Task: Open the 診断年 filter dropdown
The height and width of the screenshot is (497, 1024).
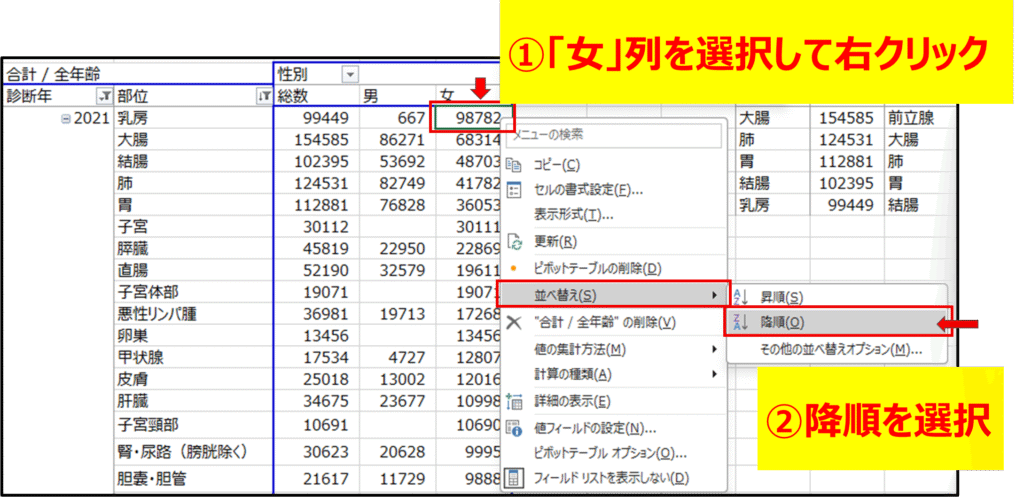Action: coord(102,96)
